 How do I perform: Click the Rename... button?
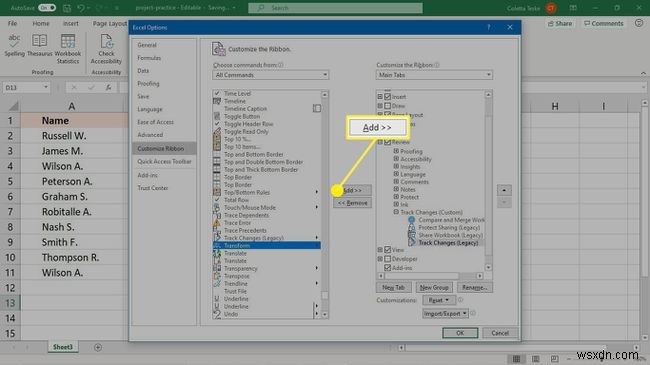475,287
